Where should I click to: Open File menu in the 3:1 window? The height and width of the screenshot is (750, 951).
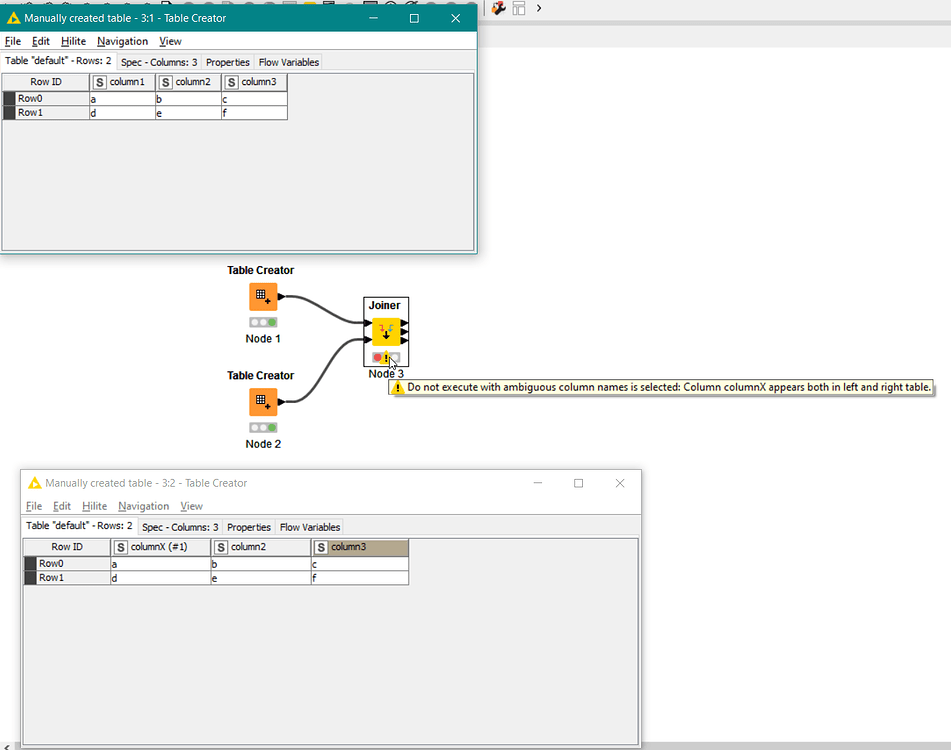coord(13,41)
